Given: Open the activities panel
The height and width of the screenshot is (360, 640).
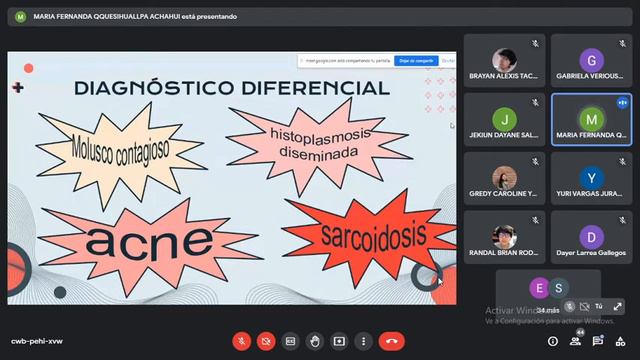Looking at the screenshot, I should (x=620, y=341).
